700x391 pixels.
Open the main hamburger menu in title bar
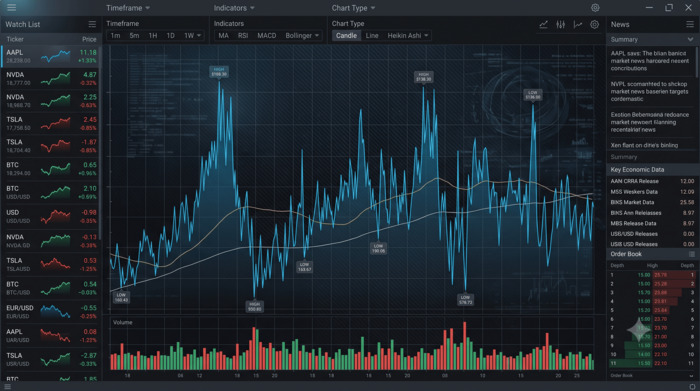[11, 8]
